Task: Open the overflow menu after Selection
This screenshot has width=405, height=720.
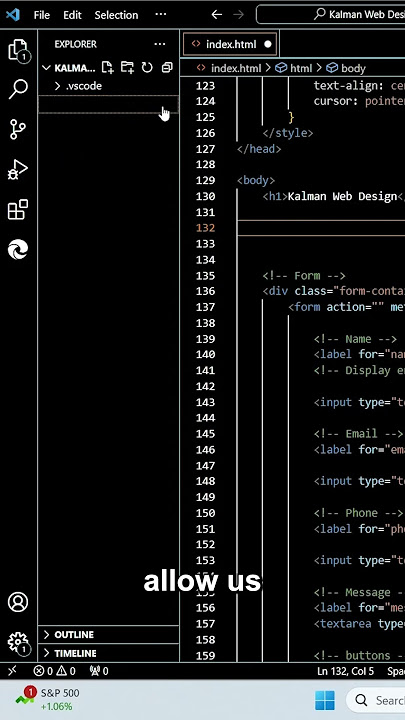Action: (161, 15)
